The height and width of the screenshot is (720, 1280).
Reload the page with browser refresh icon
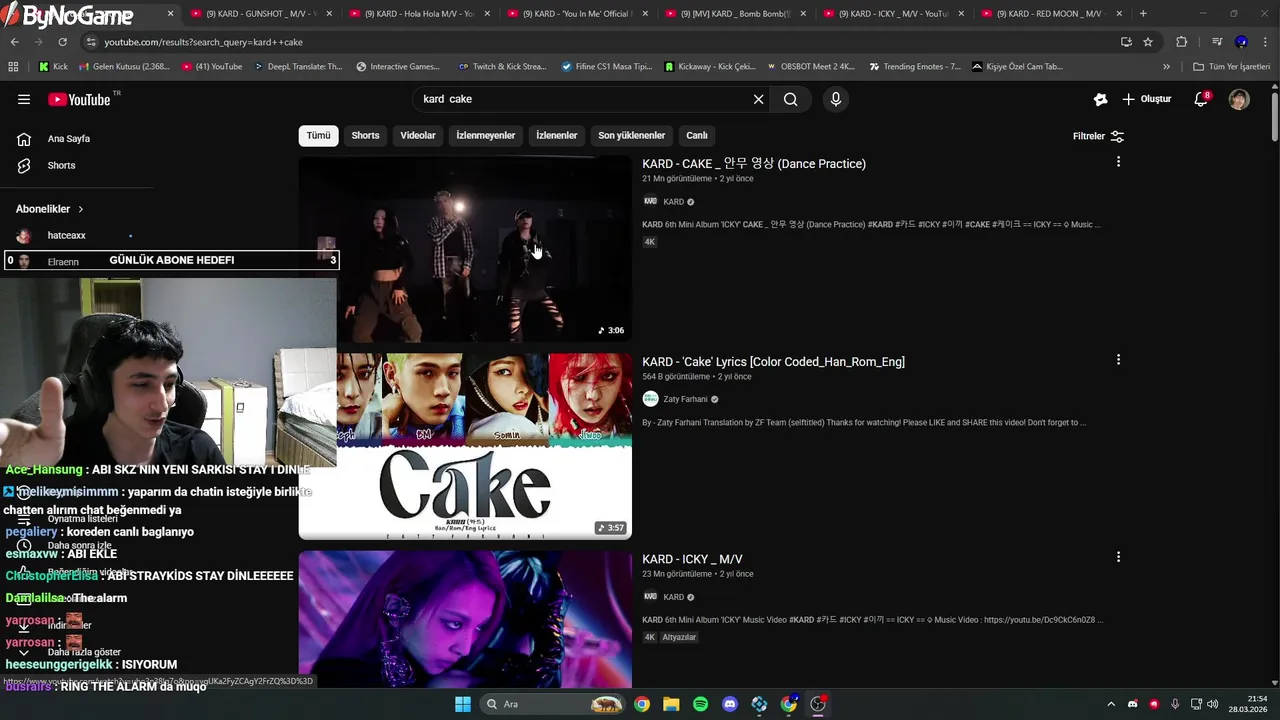pyautogui.click(x=62, y=42)
